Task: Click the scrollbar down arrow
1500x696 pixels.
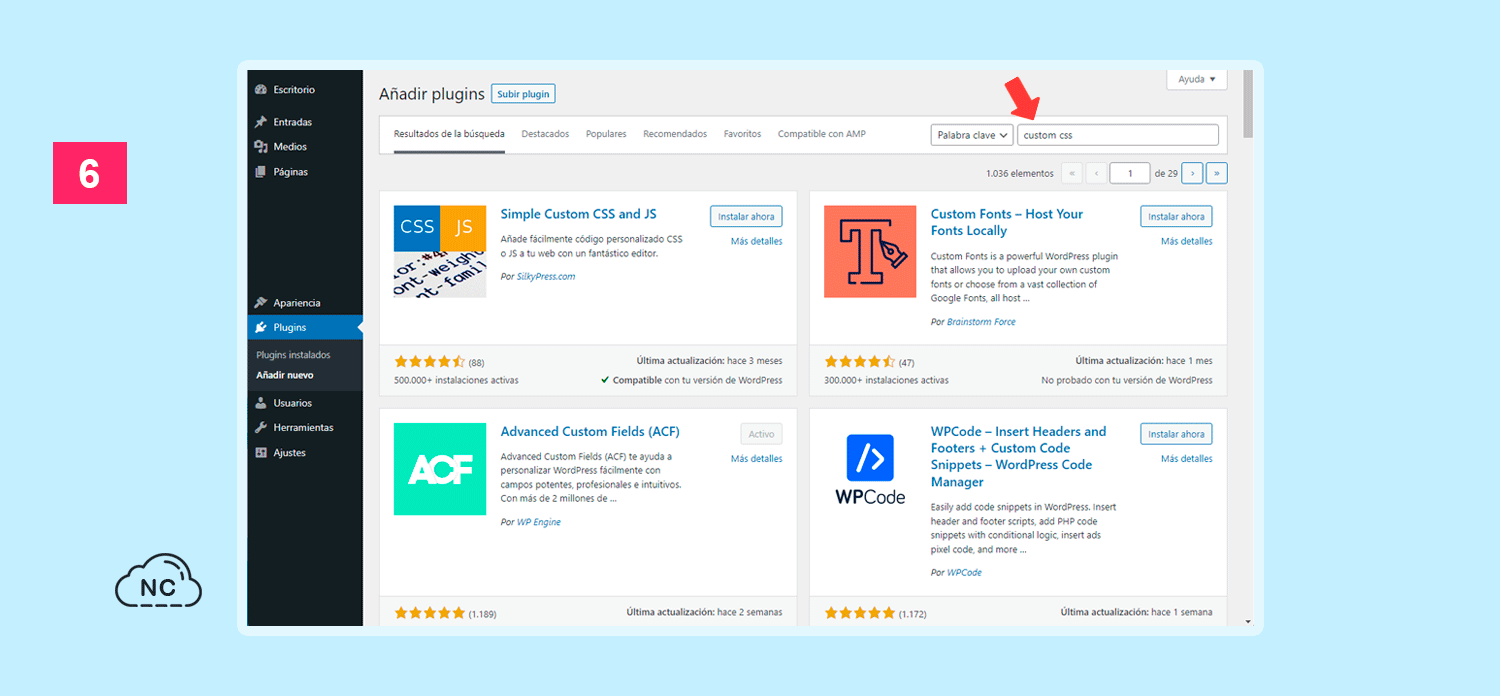Action: [x=1248, y=621]
